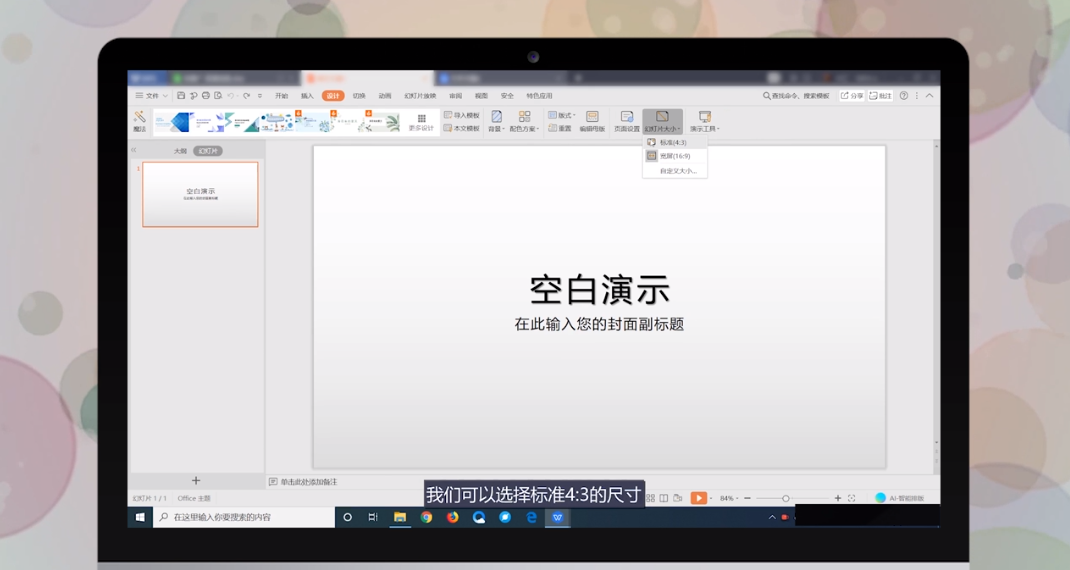Click 导入模板 import template
This screenshot has width=1070, height=570.
coord(462,115)
